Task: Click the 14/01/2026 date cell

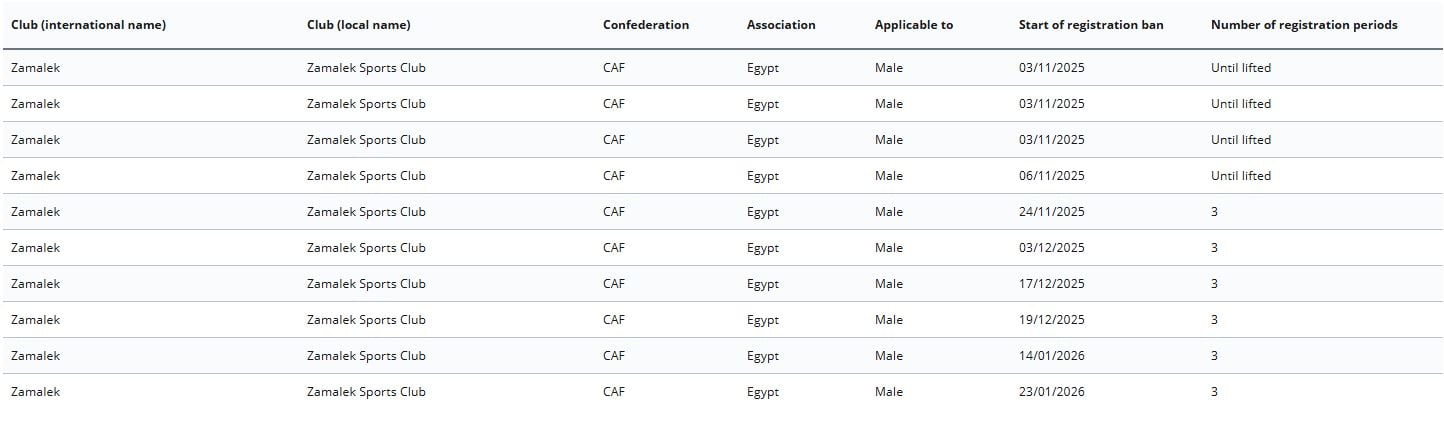Action: pos(1051,356)
